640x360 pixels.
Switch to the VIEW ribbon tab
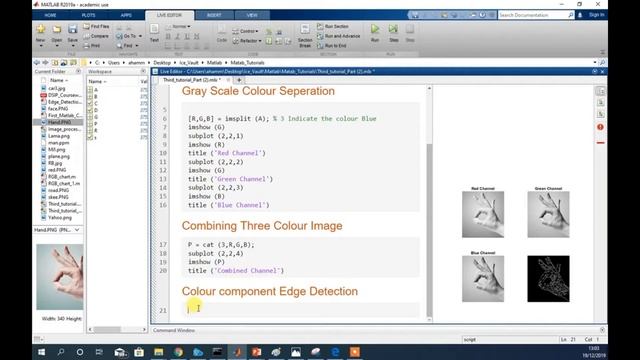(x=252, y=15)
